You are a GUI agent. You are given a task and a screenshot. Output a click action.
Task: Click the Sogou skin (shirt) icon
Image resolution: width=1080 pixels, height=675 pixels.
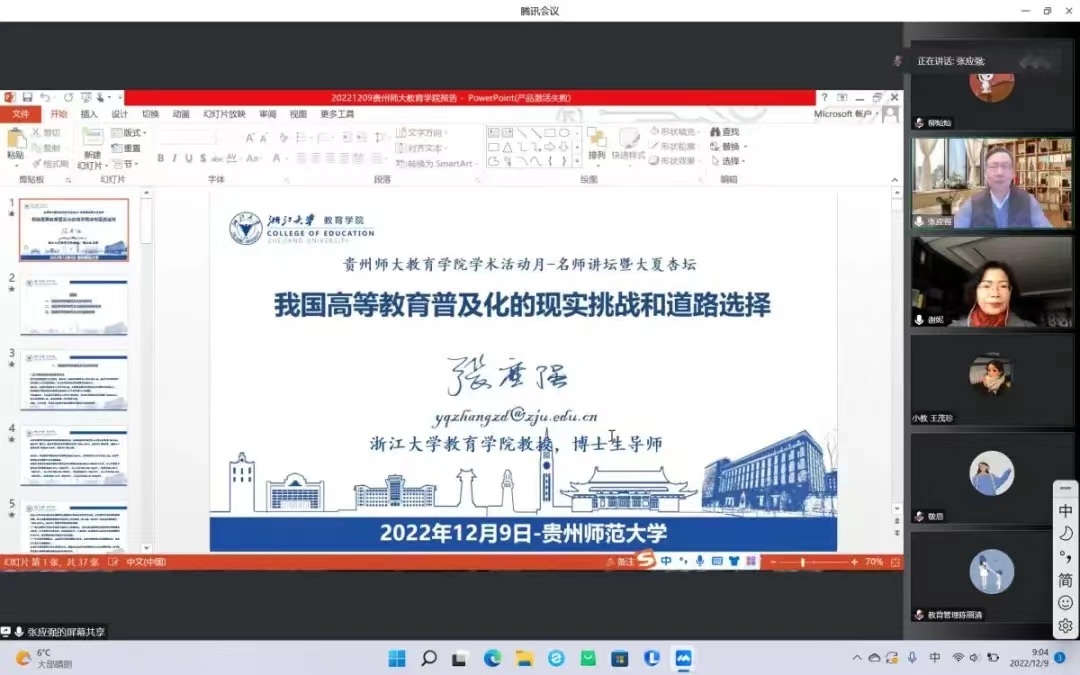(734, 561)
